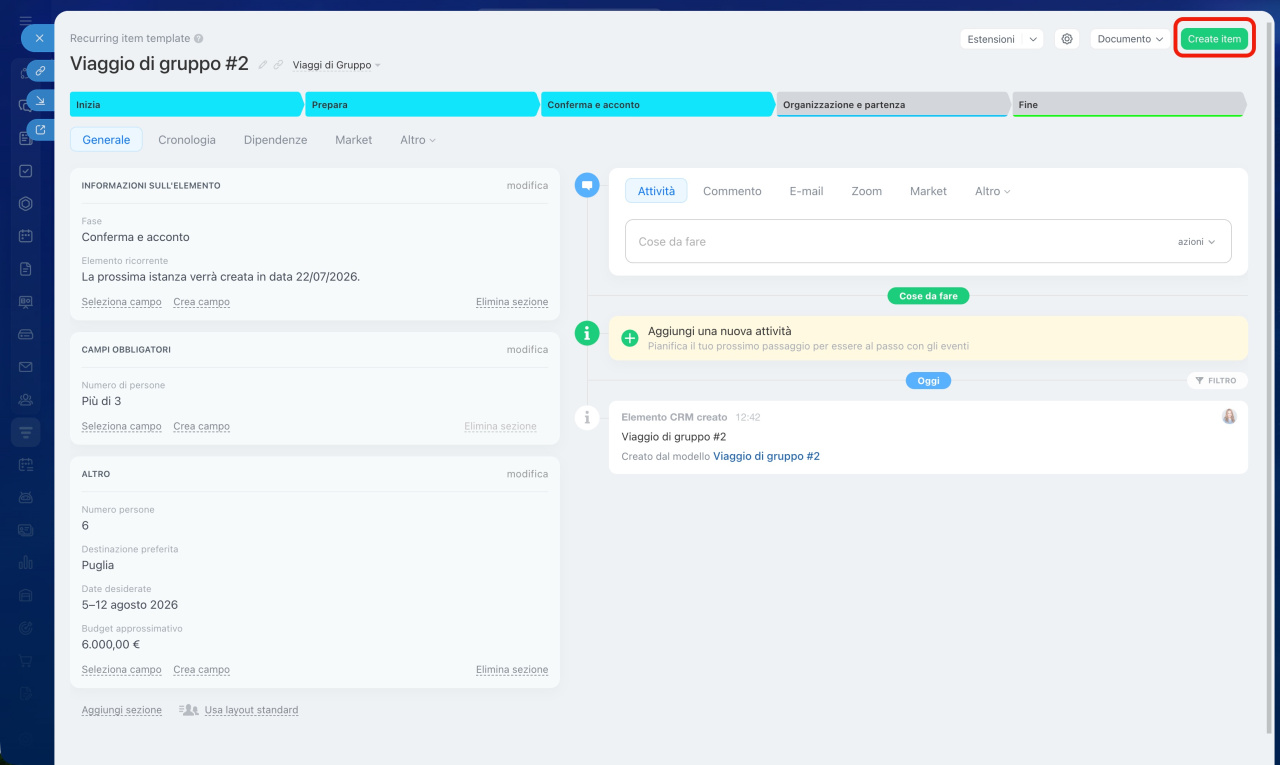The width and height of the screenshot is (1280, 765).
Task: Switch to the Cronologia tab
Action: coord(187,140)
